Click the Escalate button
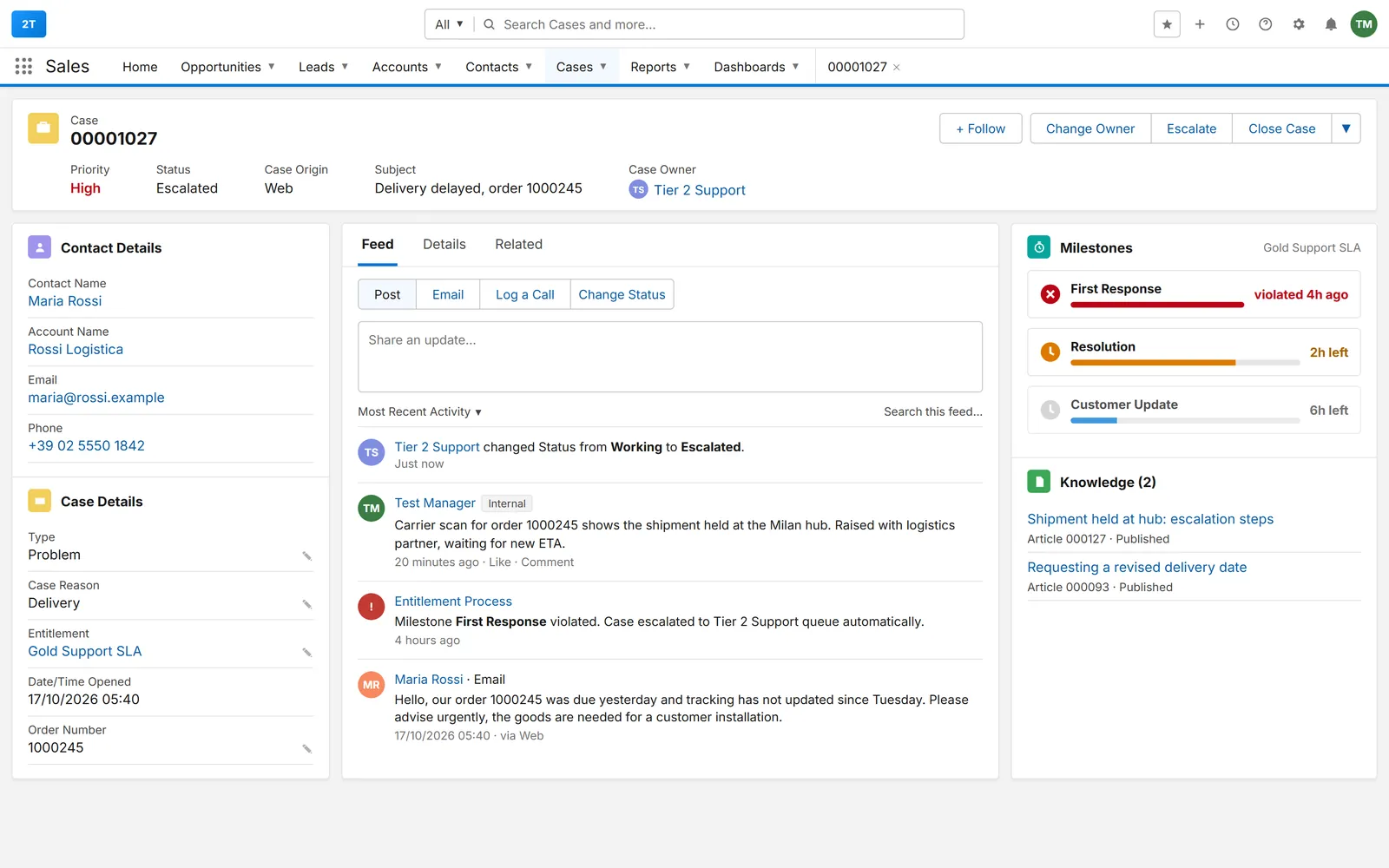Viewport: 1389px width, 868px height. point(1191,128)
